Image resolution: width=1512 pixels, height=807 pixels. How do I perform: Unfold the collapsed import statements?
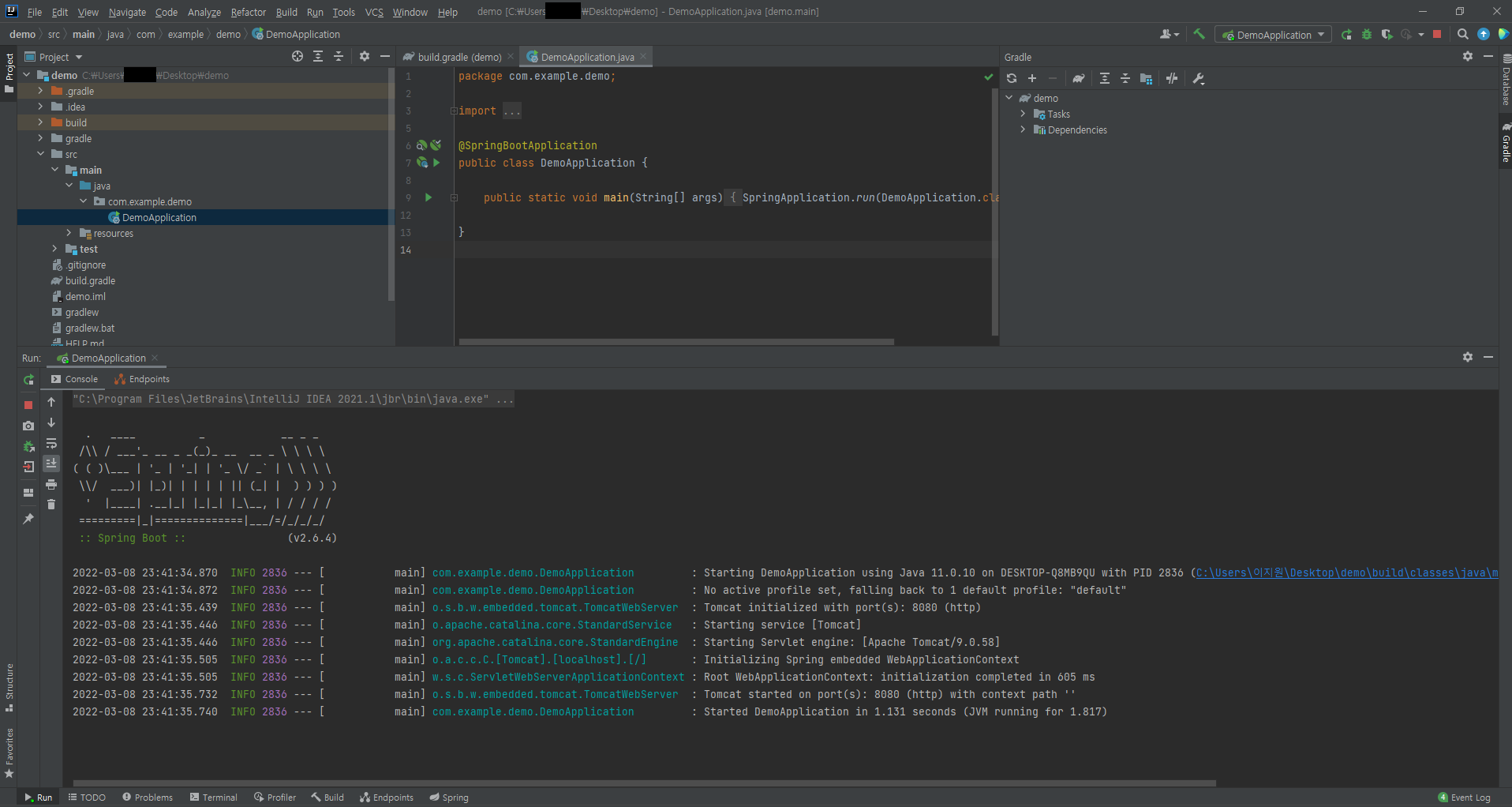[x=454, y=111]
